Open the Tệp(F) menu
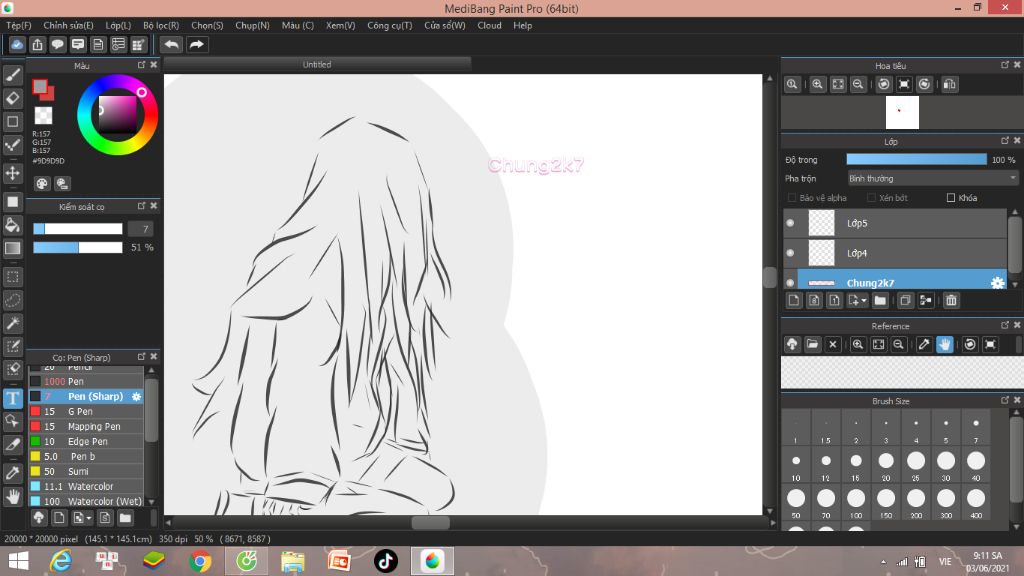The image size is (1024, 576). click(x=19, y=25)
